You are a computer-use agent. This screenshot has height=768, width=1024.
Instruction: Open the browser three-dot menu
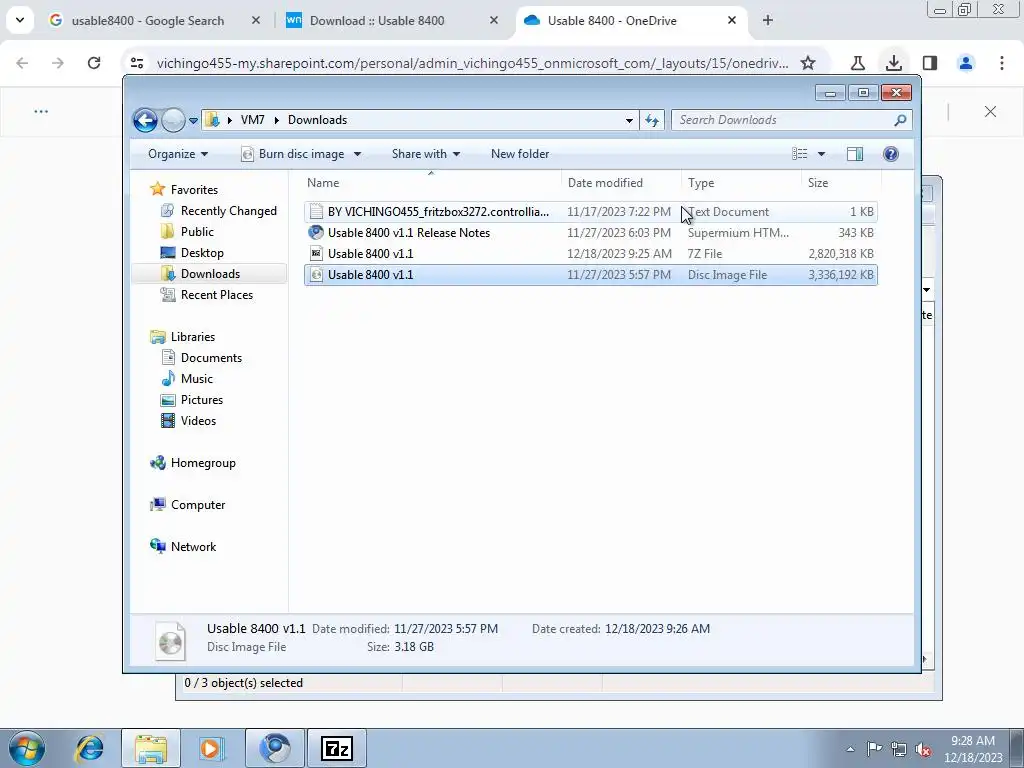click(x=1001, y=63)
